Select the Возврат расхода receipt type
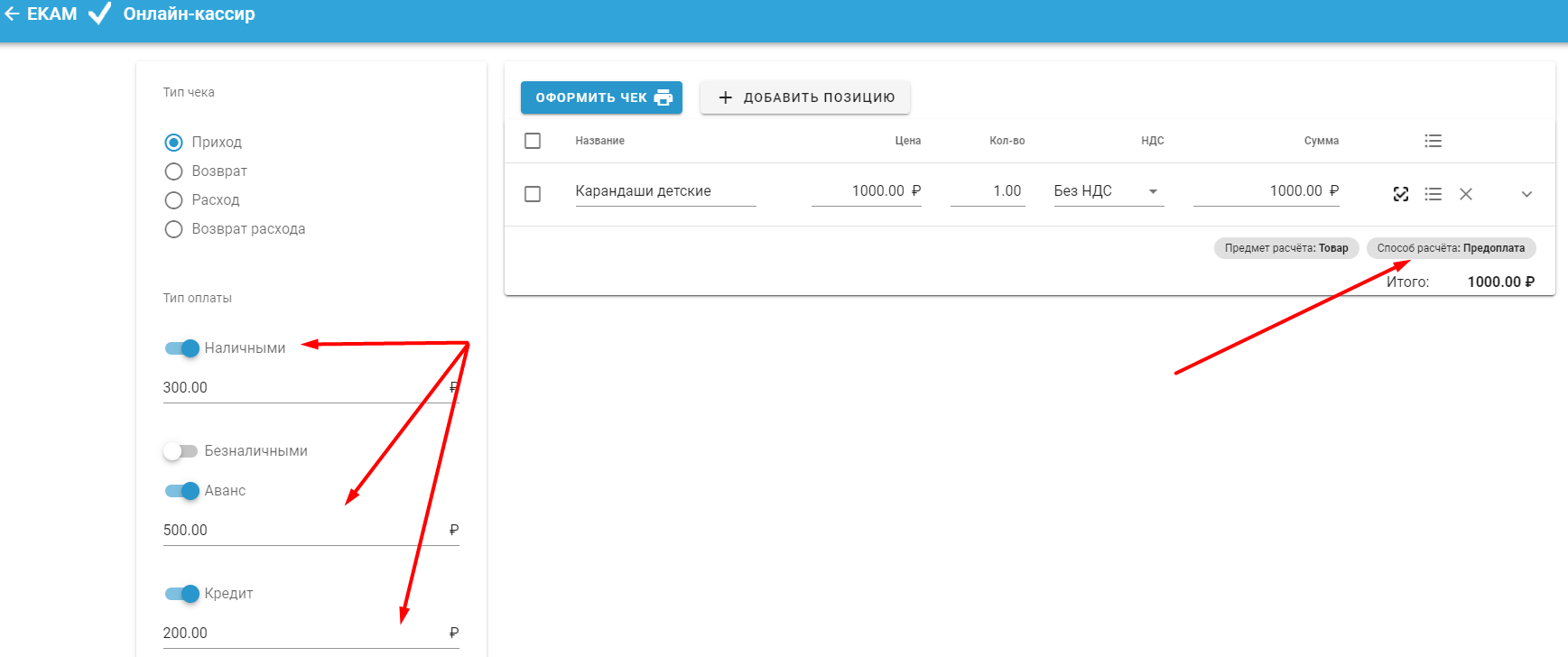This screenshot has height=657, width=1568. coord(173,229)
